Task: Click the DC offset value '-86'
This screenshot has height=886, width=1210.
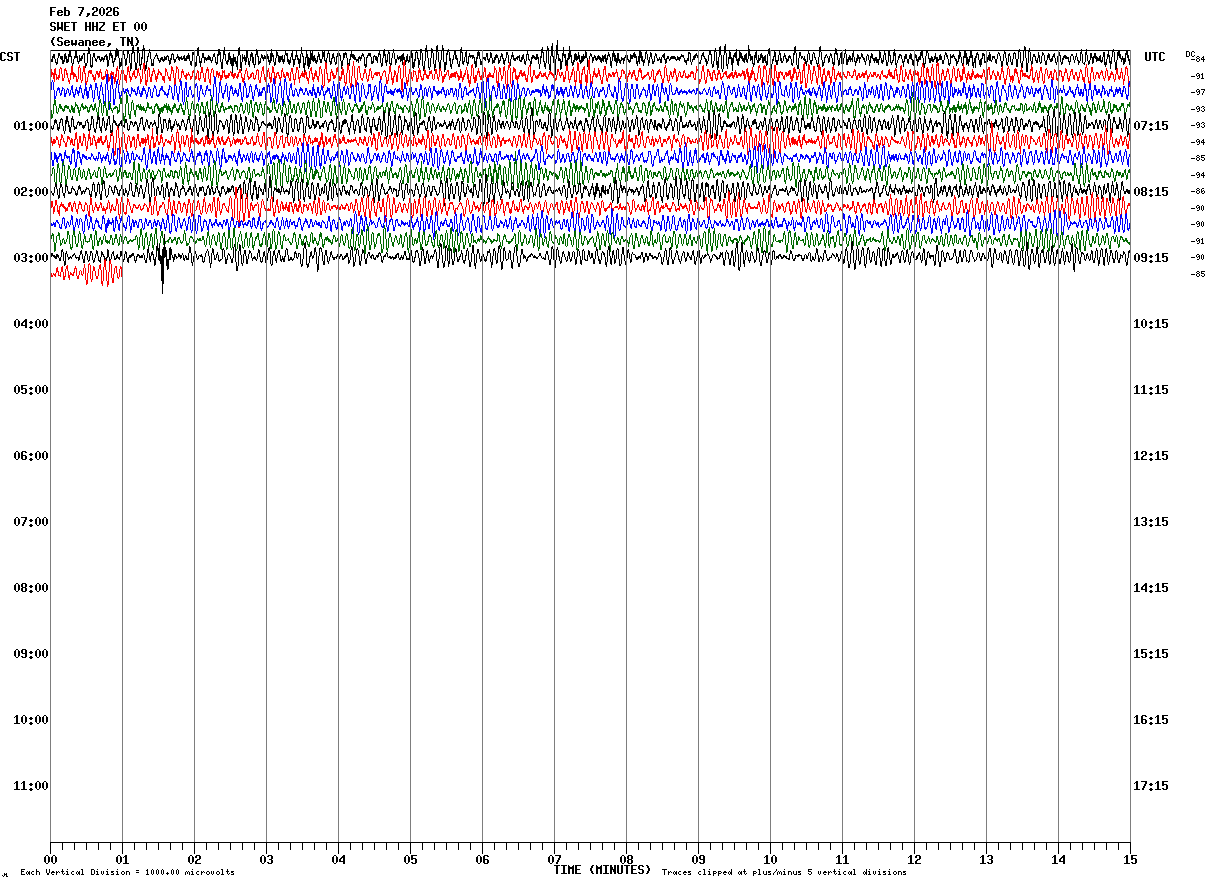Action: pos(1198,191)
